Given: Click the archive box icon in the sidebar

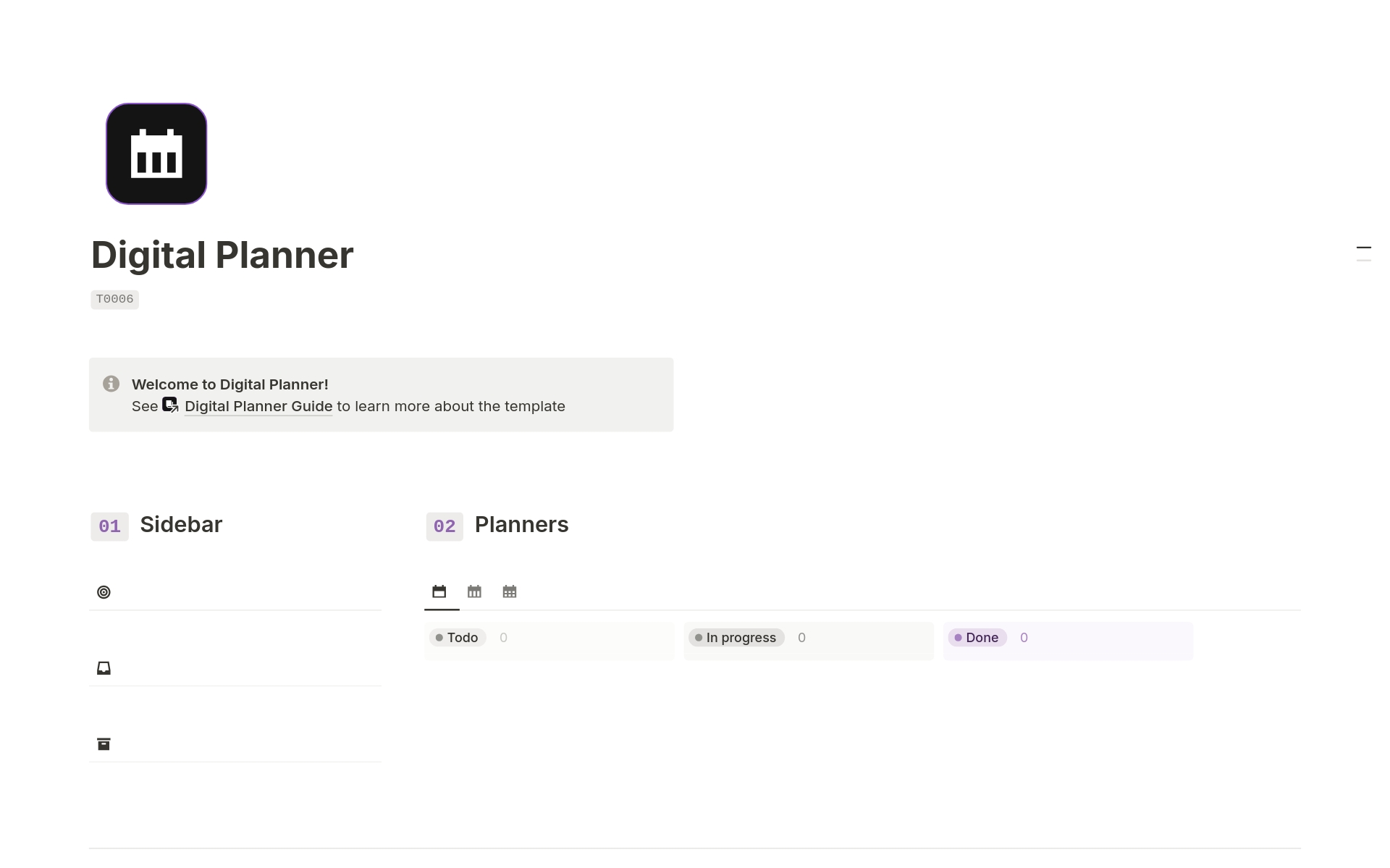Looking at the screenshot, I should (x=104, y=743).
